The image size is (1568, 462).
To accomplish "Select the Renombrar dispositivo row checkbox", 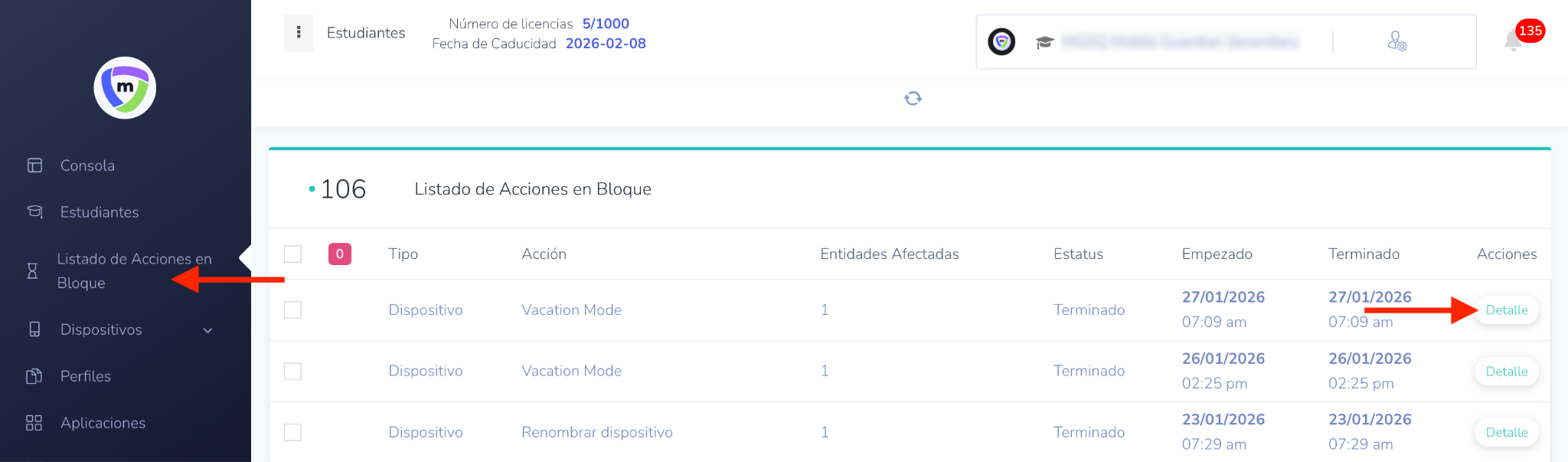I will [x=292, y=432].
